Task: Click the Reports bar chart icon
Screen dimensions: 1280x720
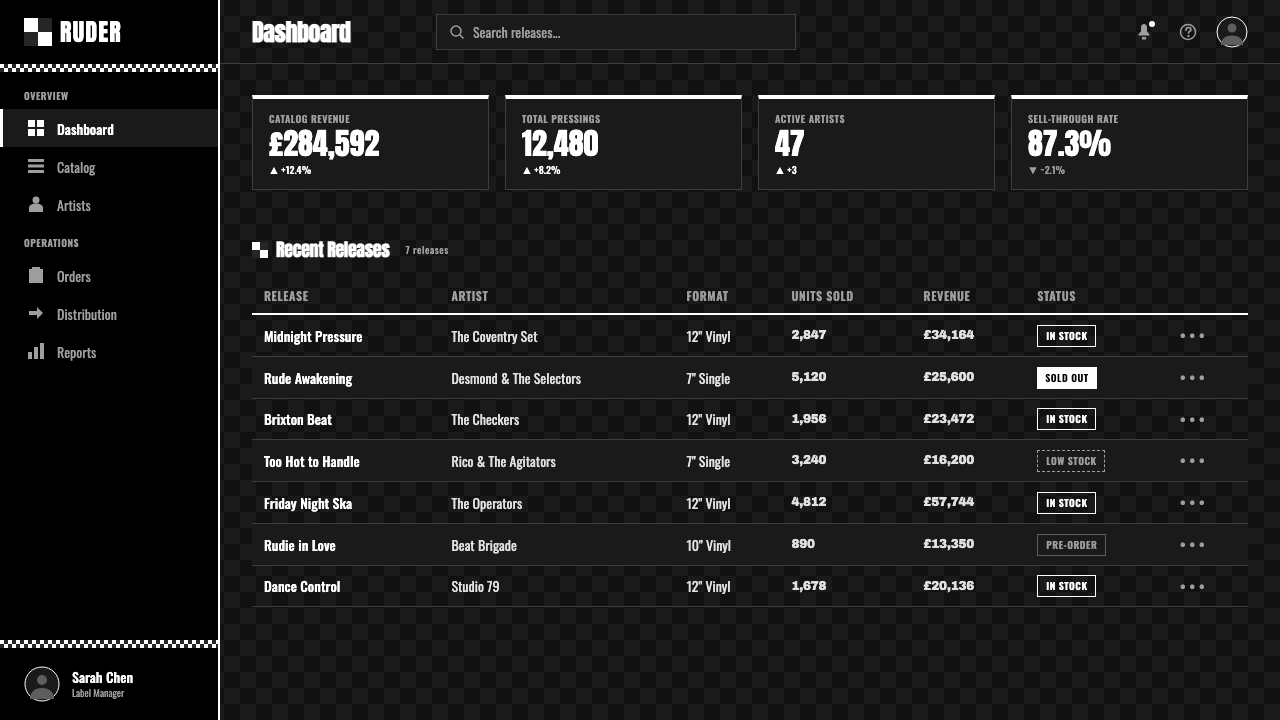Action: click(x=36, y=351)
